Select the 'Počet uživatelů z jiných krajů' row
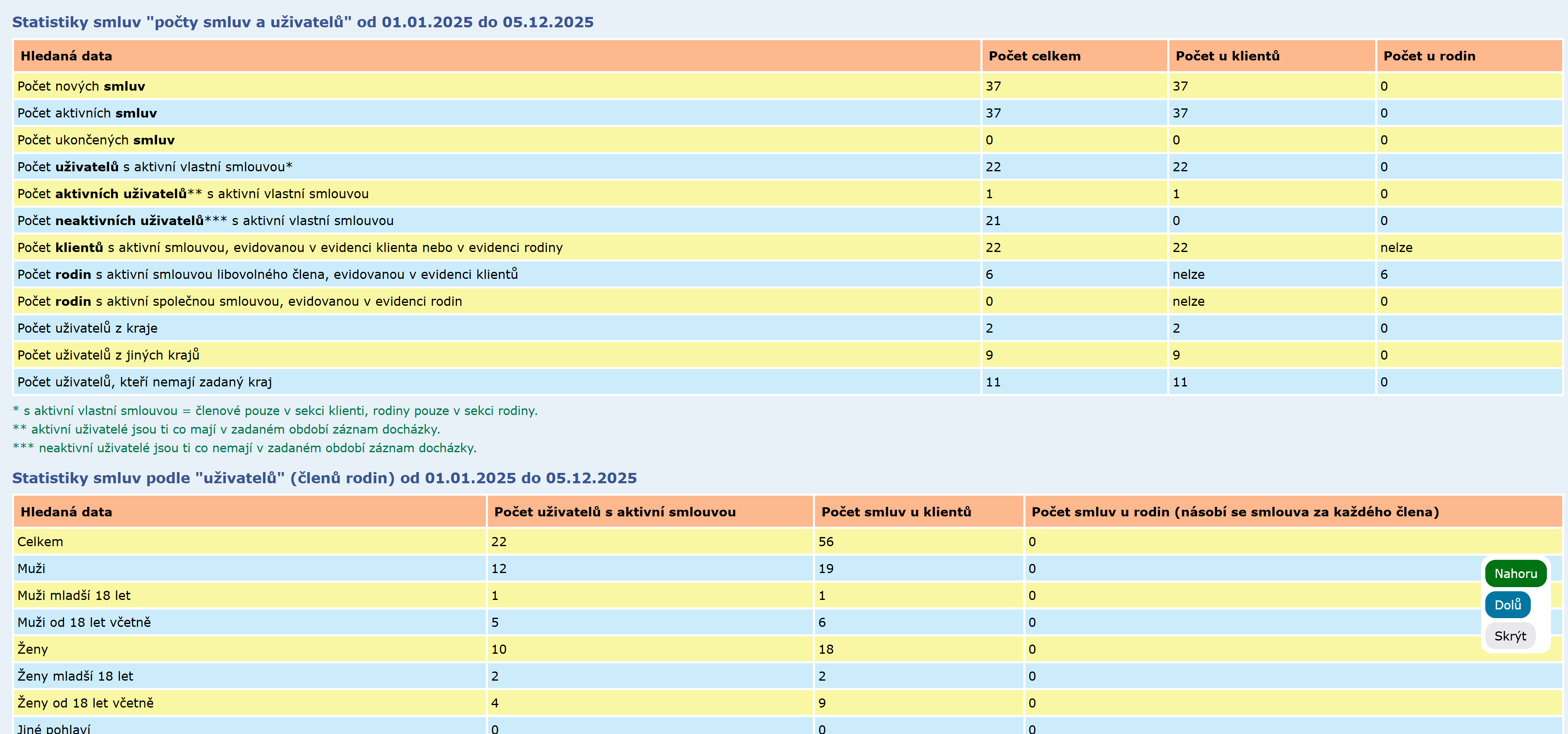Viewport: 1568px width, 734px height. coord(108,355)
